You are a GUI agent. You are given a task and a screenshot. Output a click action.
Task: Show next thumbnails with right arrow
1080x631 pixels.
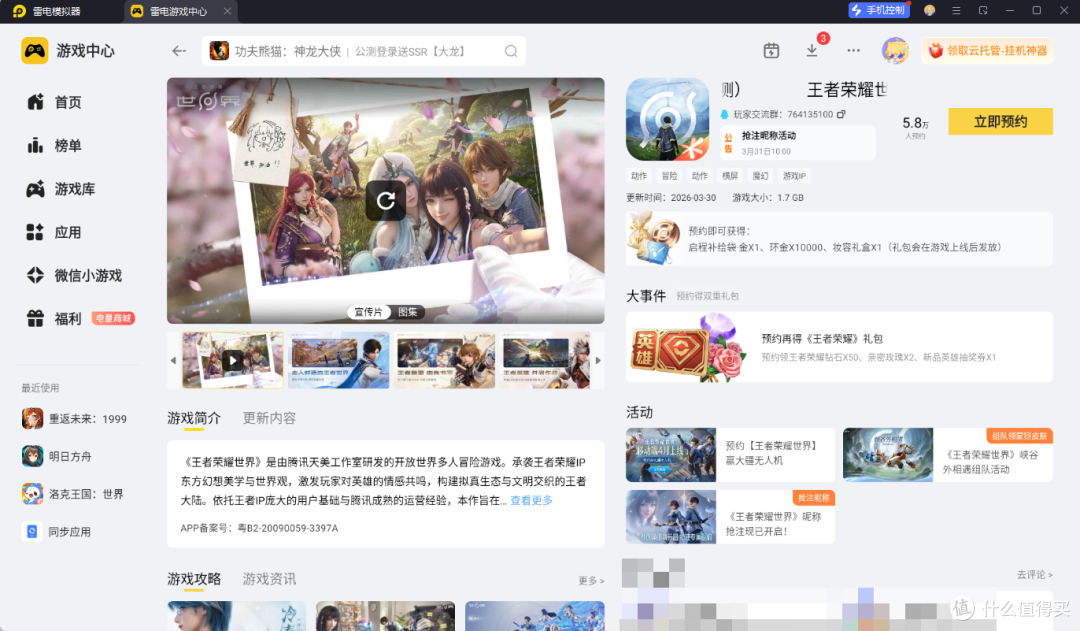click(x=598, y=360)
